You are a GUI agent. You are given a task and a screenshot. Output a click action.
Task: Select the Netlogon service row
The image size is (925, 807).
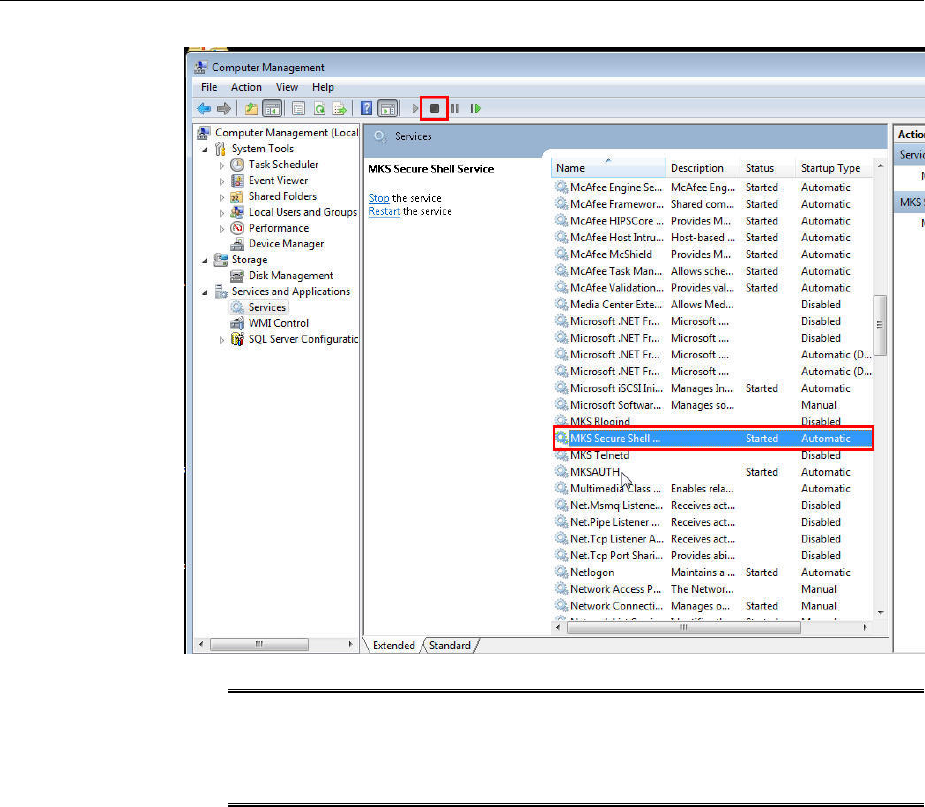713,572
